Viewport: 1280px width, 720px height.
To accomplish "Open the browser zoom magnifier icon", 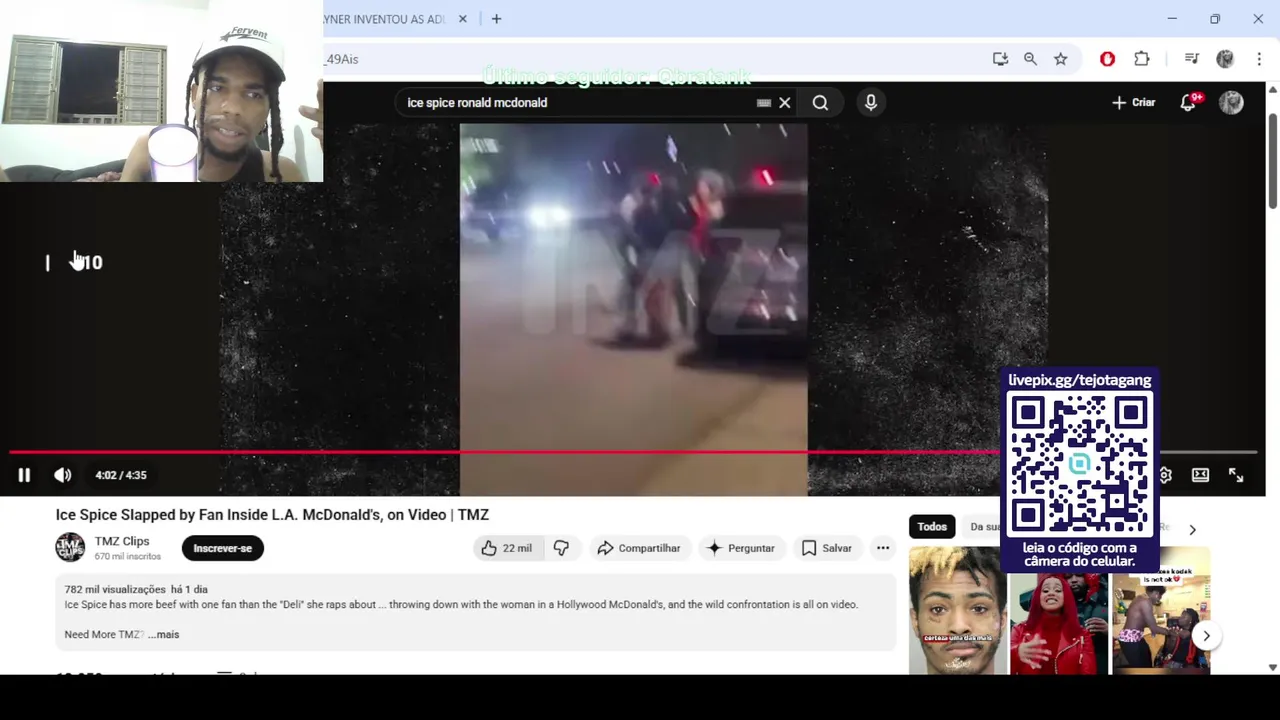I will pos(1030,59).
